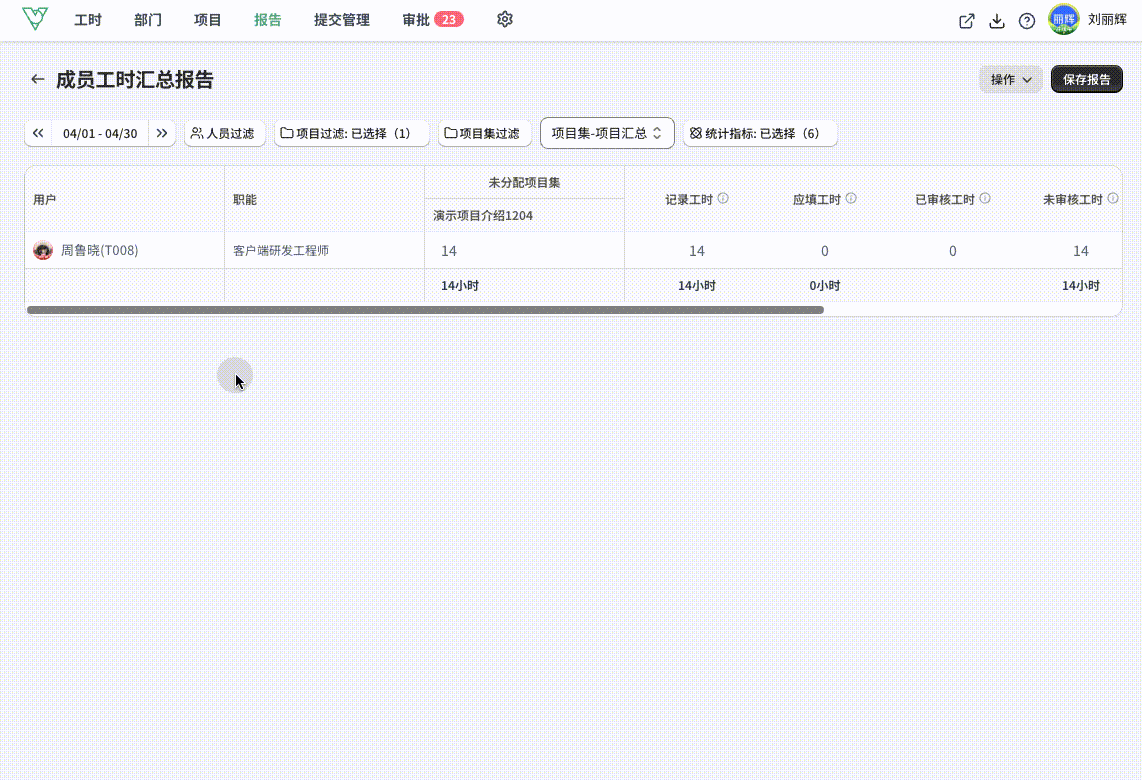Open the 工时 navigation menu

click(87, 20)
